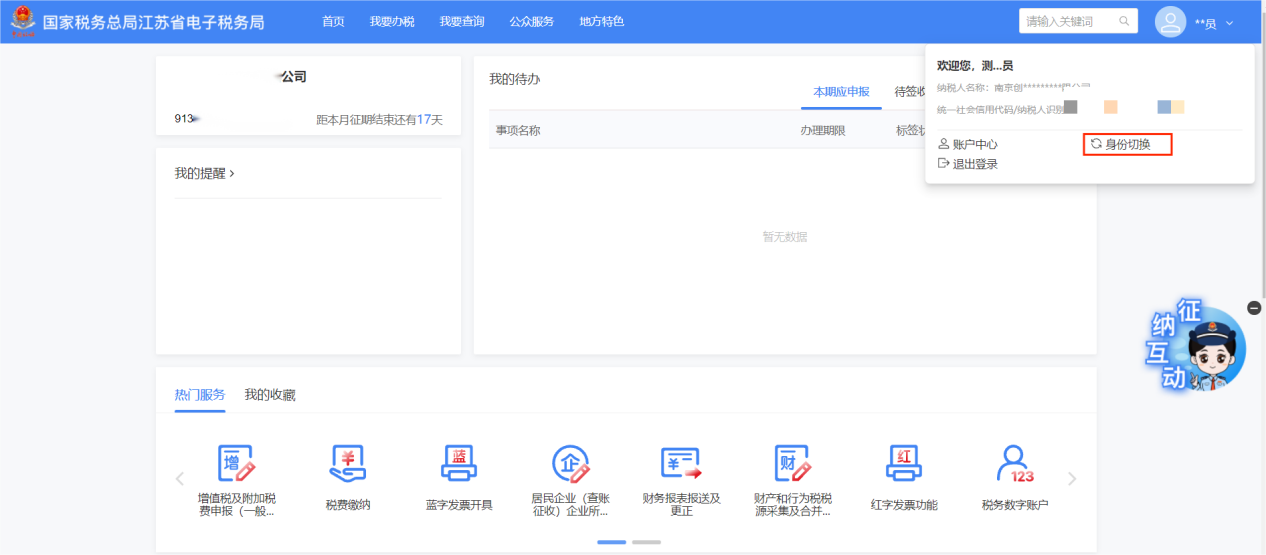Open 红字发票功能 service icon
Screen dimensions: 1266x555
(903, 464)
